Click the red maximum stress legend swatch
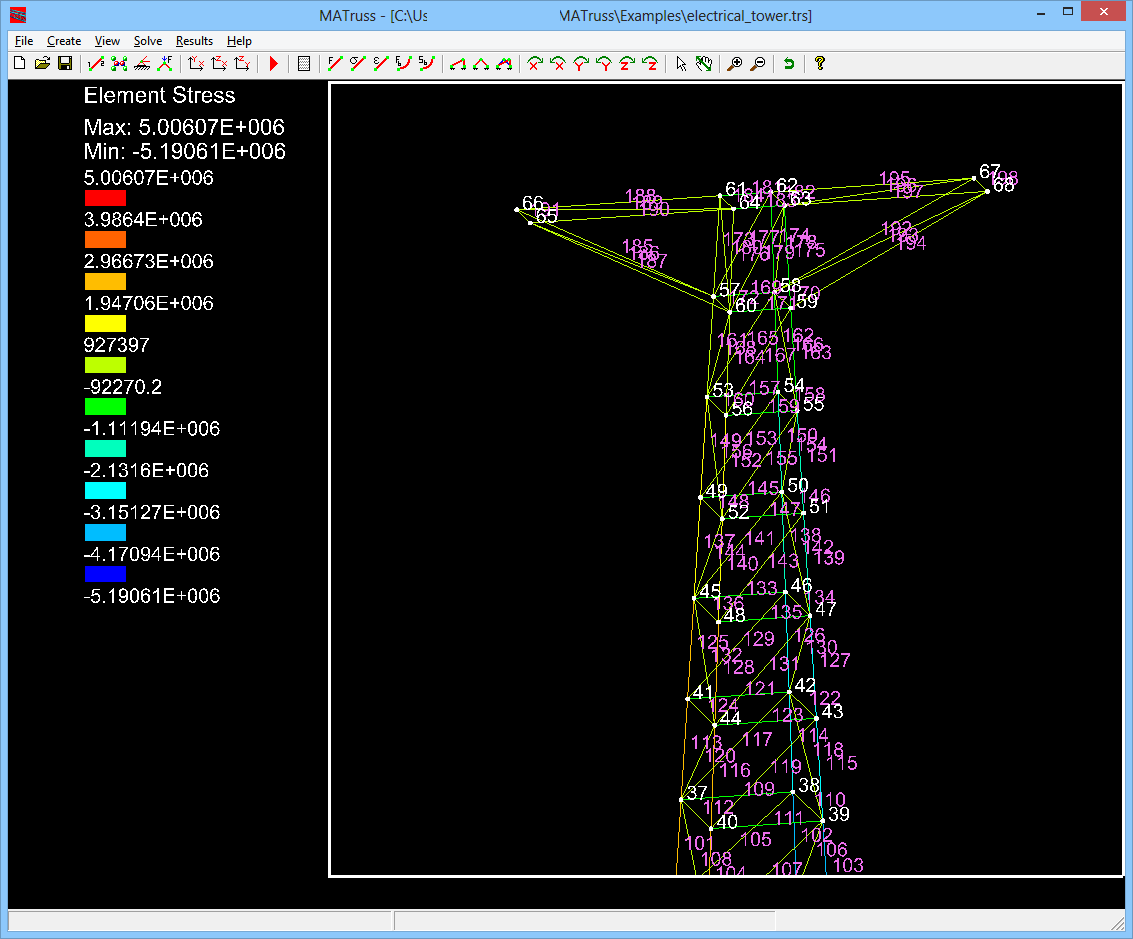This screenshot has width=1133, height=939. [105, 198]
